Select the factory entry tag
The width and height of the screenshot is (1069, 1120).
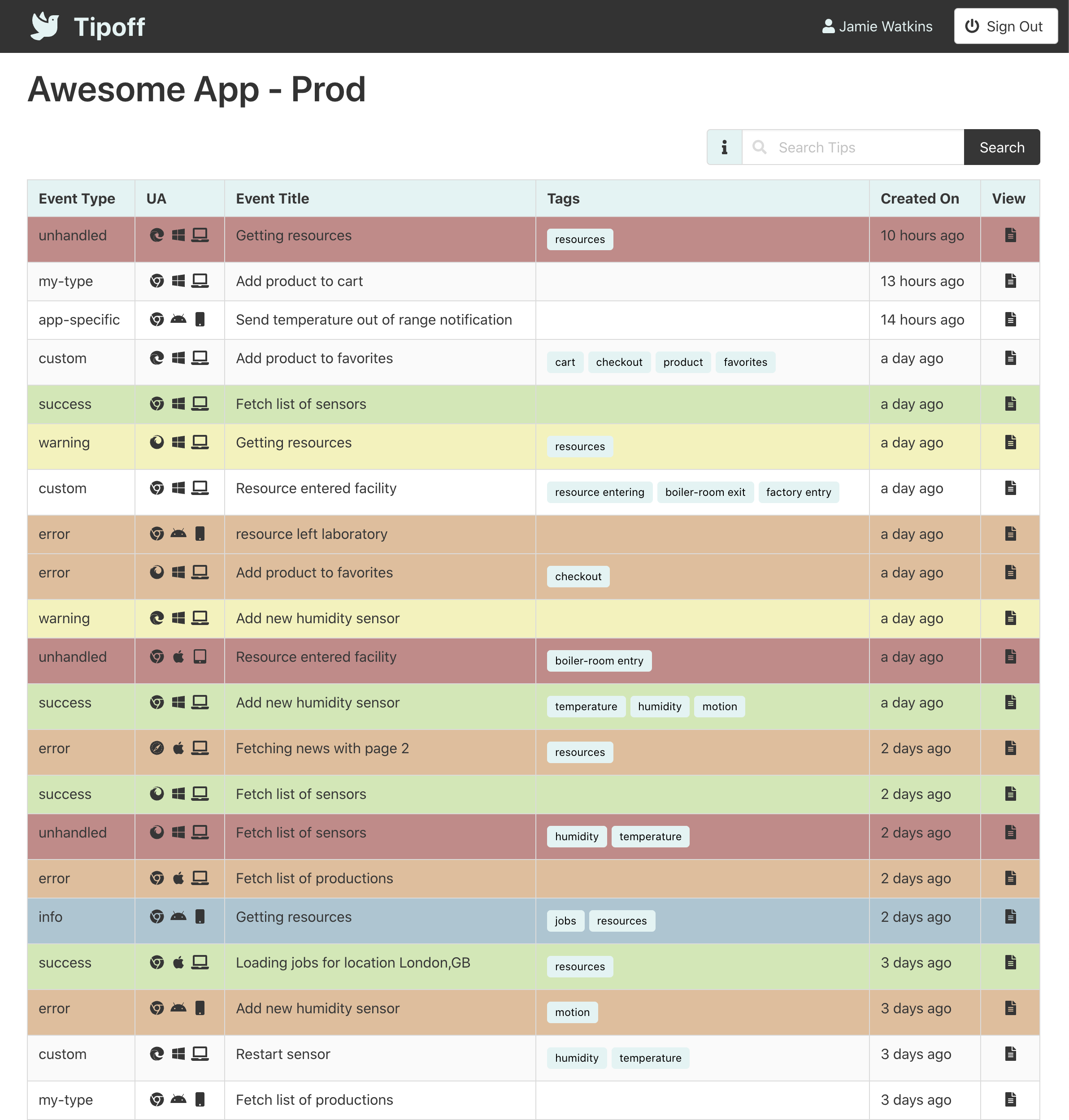[798, 492]
